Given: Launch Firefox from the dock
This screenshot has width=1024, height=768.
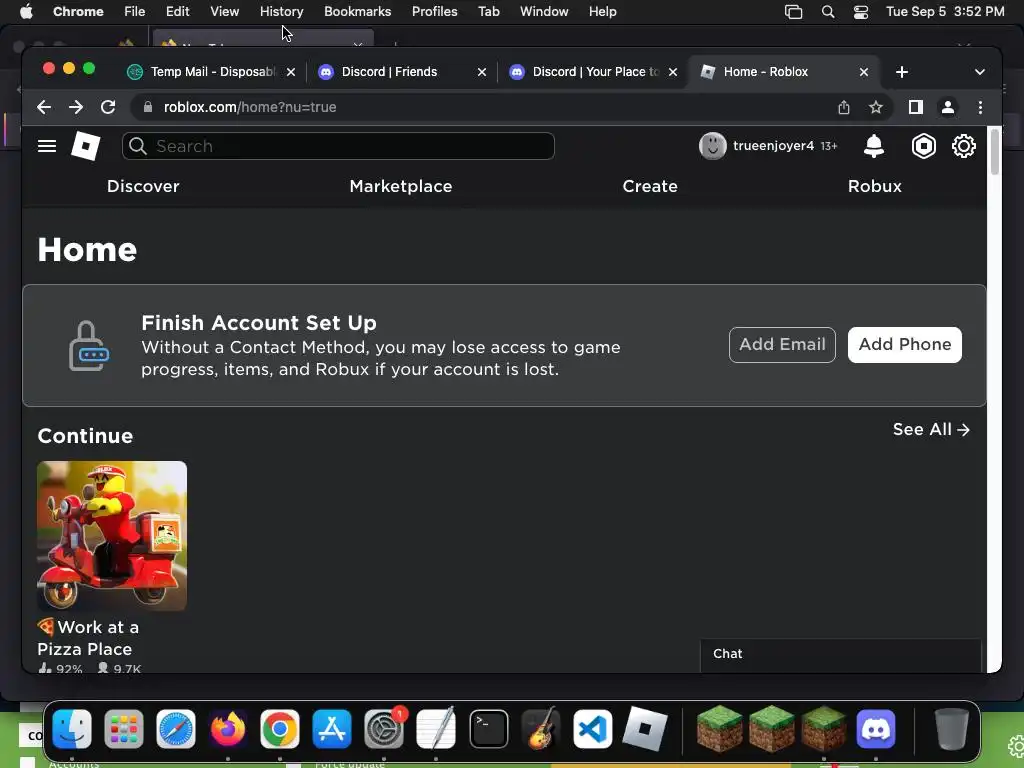Looking at the screenshot, I should pos(228,729).
